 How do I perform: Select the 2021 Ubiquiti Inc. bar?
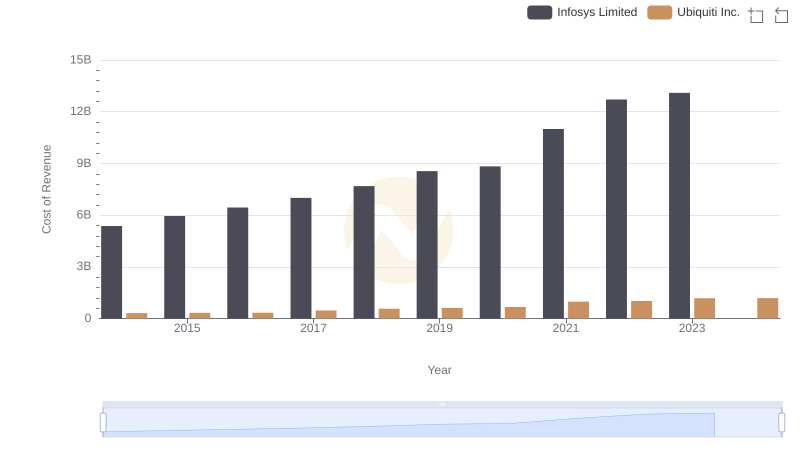click(579, 310)
